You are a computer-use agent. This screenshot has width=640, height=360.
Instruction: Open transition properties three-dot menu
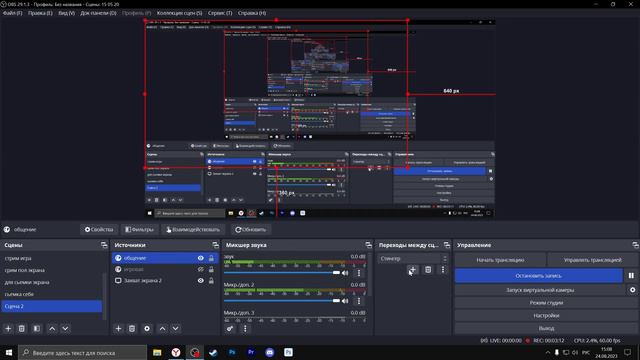click(443, 269)
